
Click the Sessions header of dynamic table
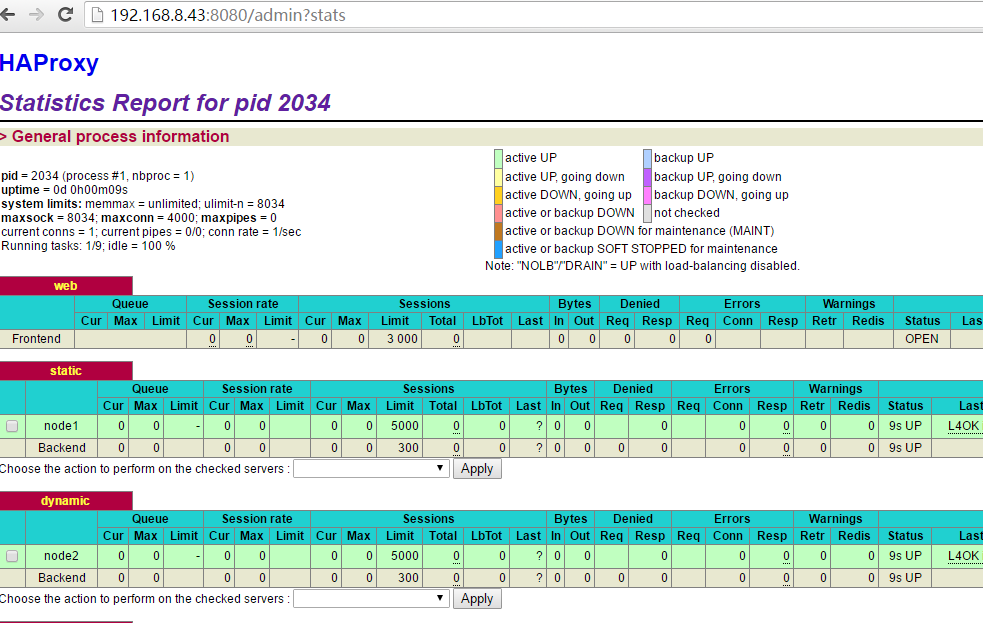pyautogui.click(x=429, y=519)
